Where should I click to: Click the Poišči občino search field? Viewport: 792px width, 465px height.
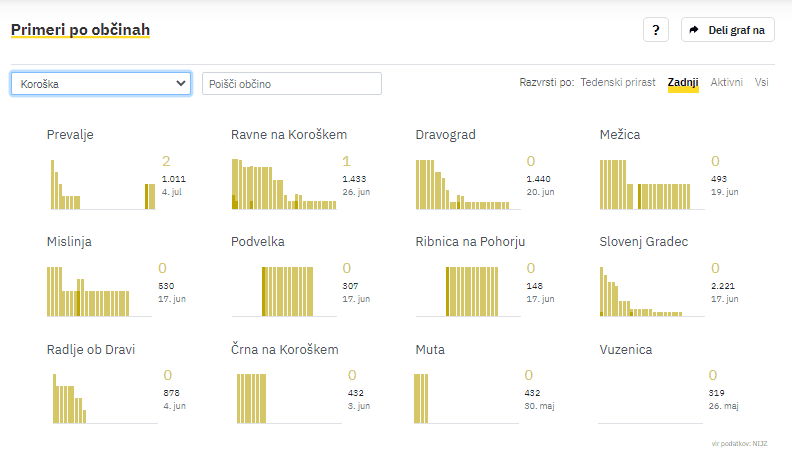pyautogui.click(x=292, y=84)
